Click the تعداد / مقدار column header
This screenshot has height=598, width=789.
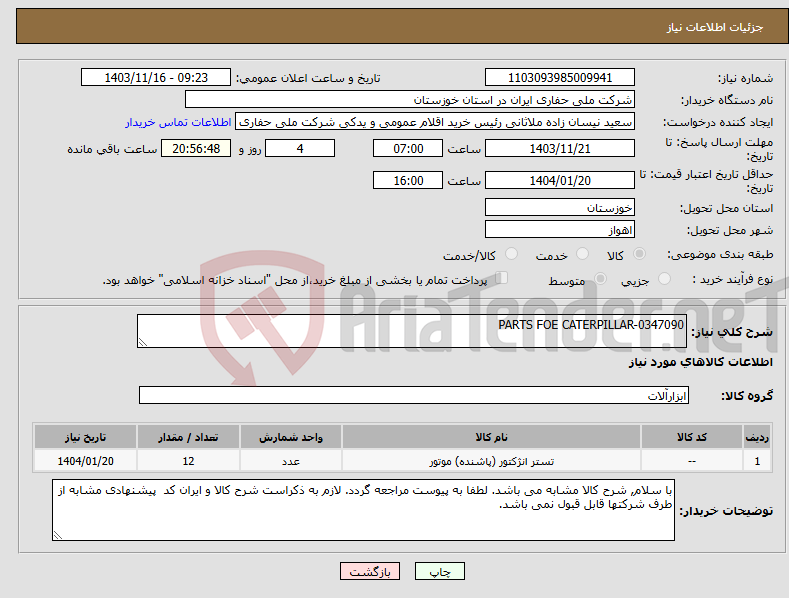pyautogui.click(x=188, y=437)
